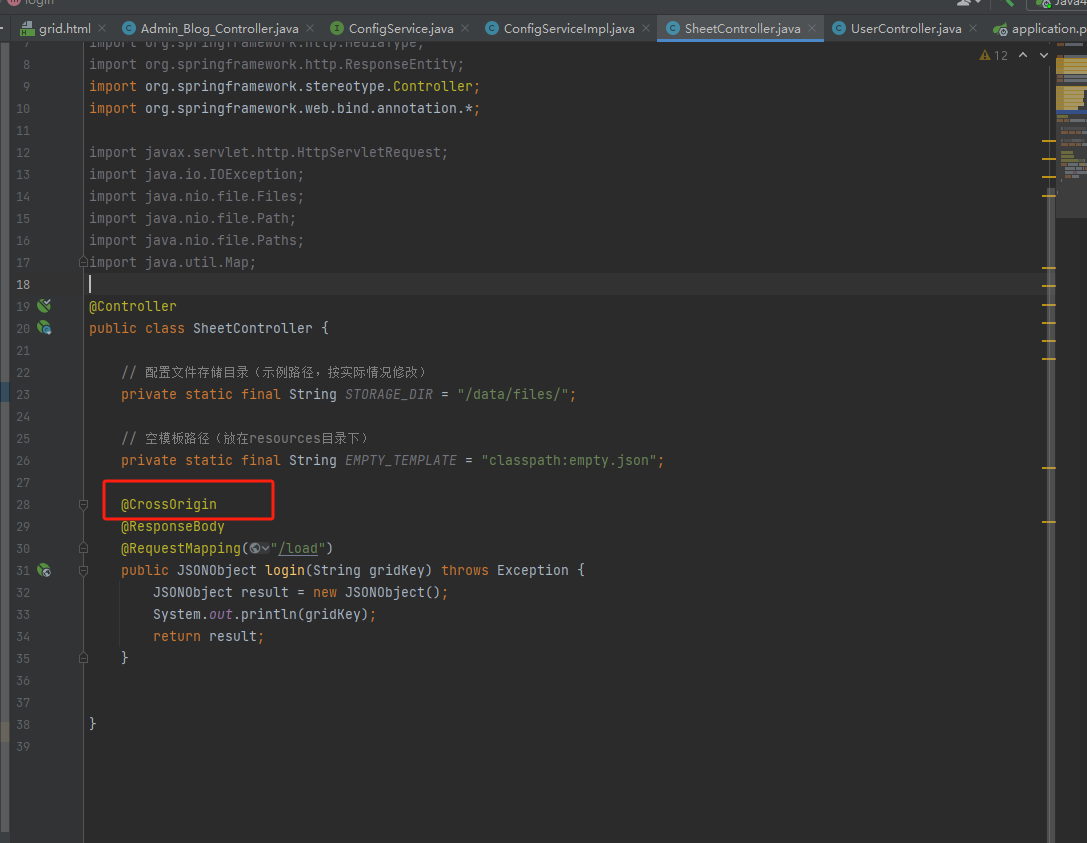Open the application properties tab
This screenshot has height=843, width=1087.
(x=1040, y=28)
